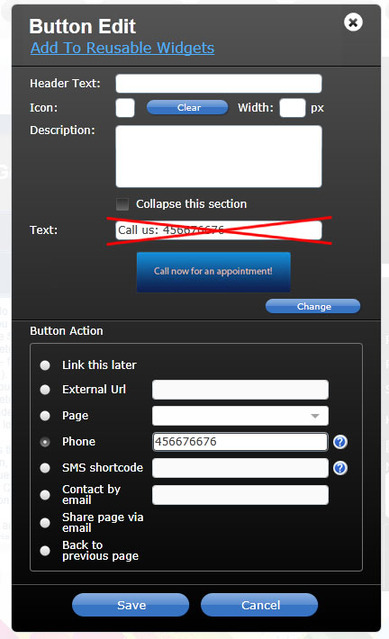Edit the Phone number field
This screenshot has width=389, height=639.
tap(240, 442)
